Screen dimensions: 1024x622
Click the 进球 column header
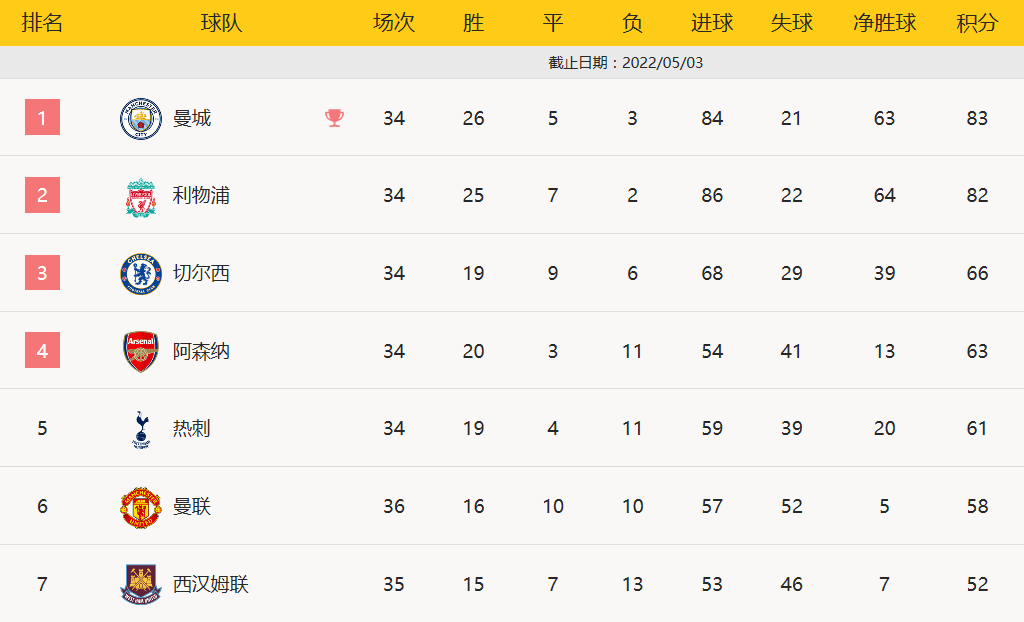pos(712,23)
